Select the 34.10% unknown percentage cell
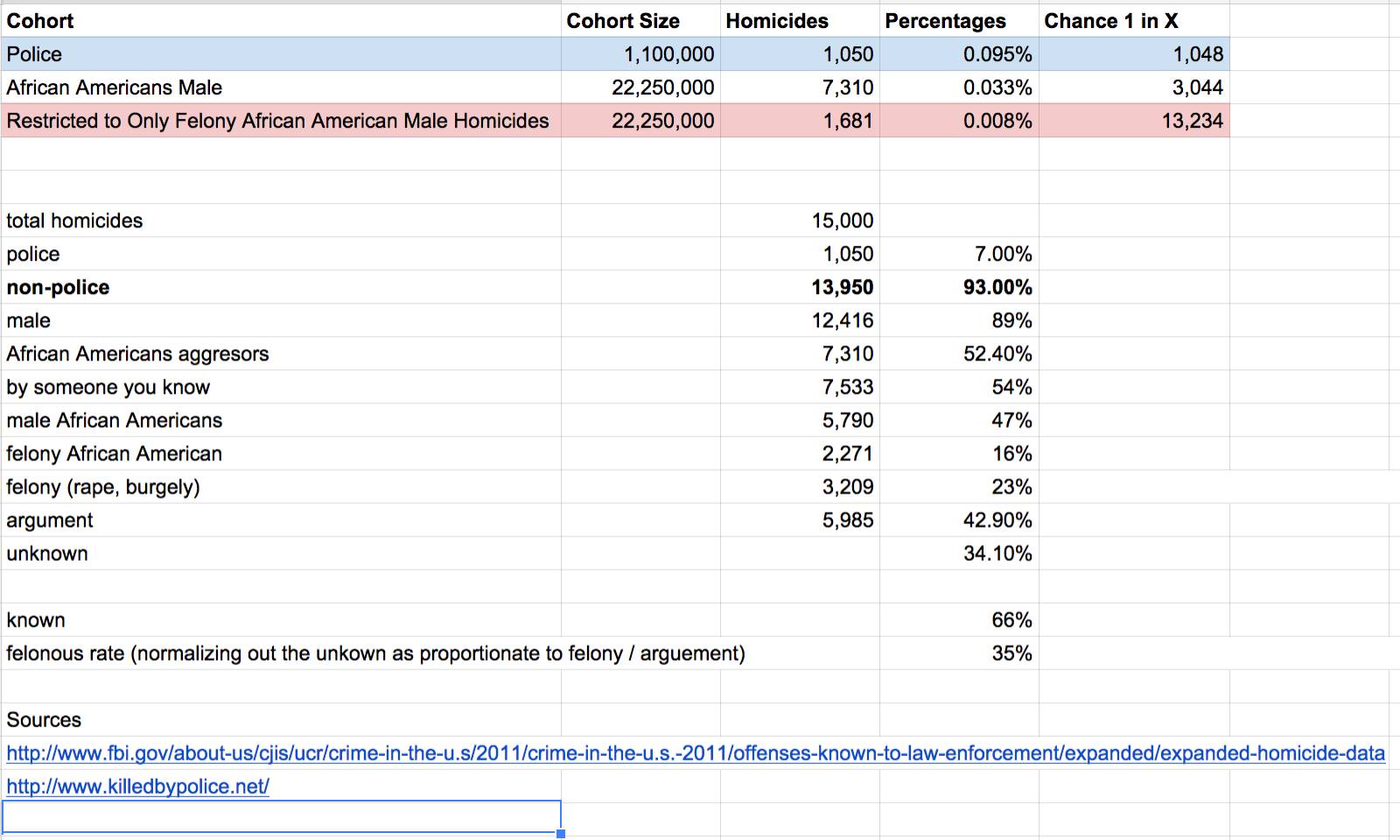 997,554
